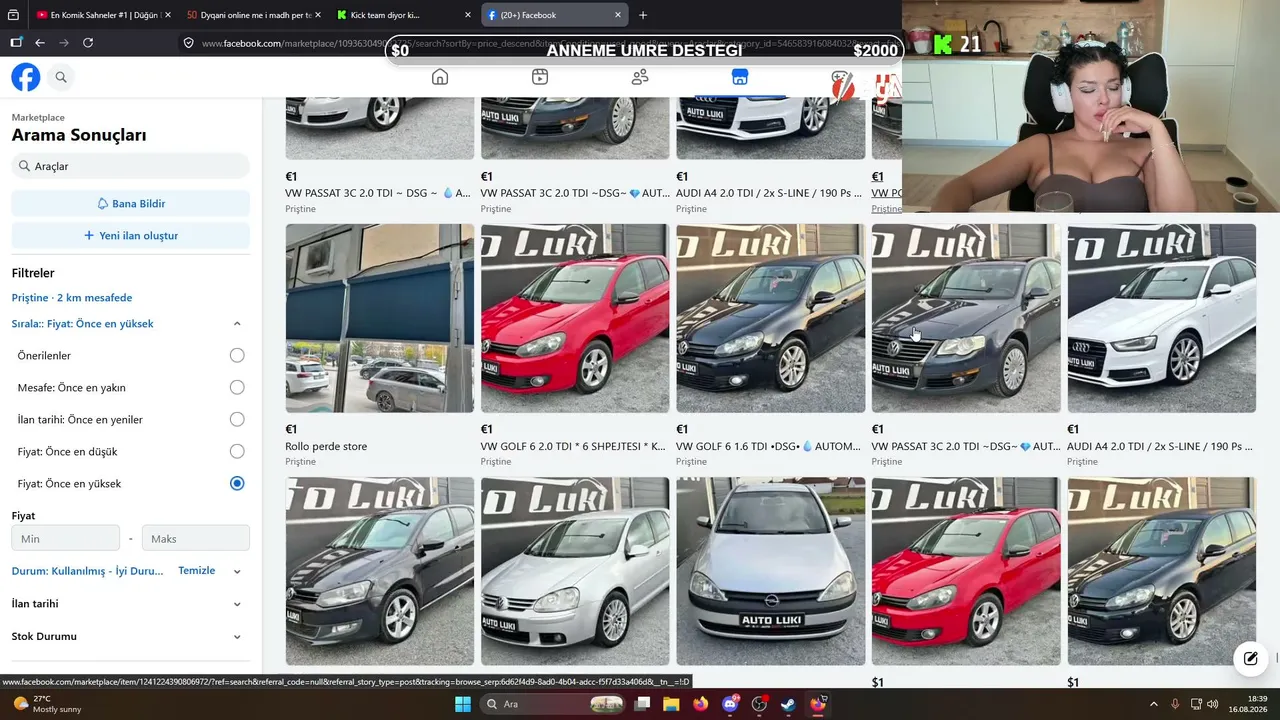Click the shield icon in the address bar
Image resolution: width=1280 pixels, height=720 pixels.
click(x=188, y=43)
